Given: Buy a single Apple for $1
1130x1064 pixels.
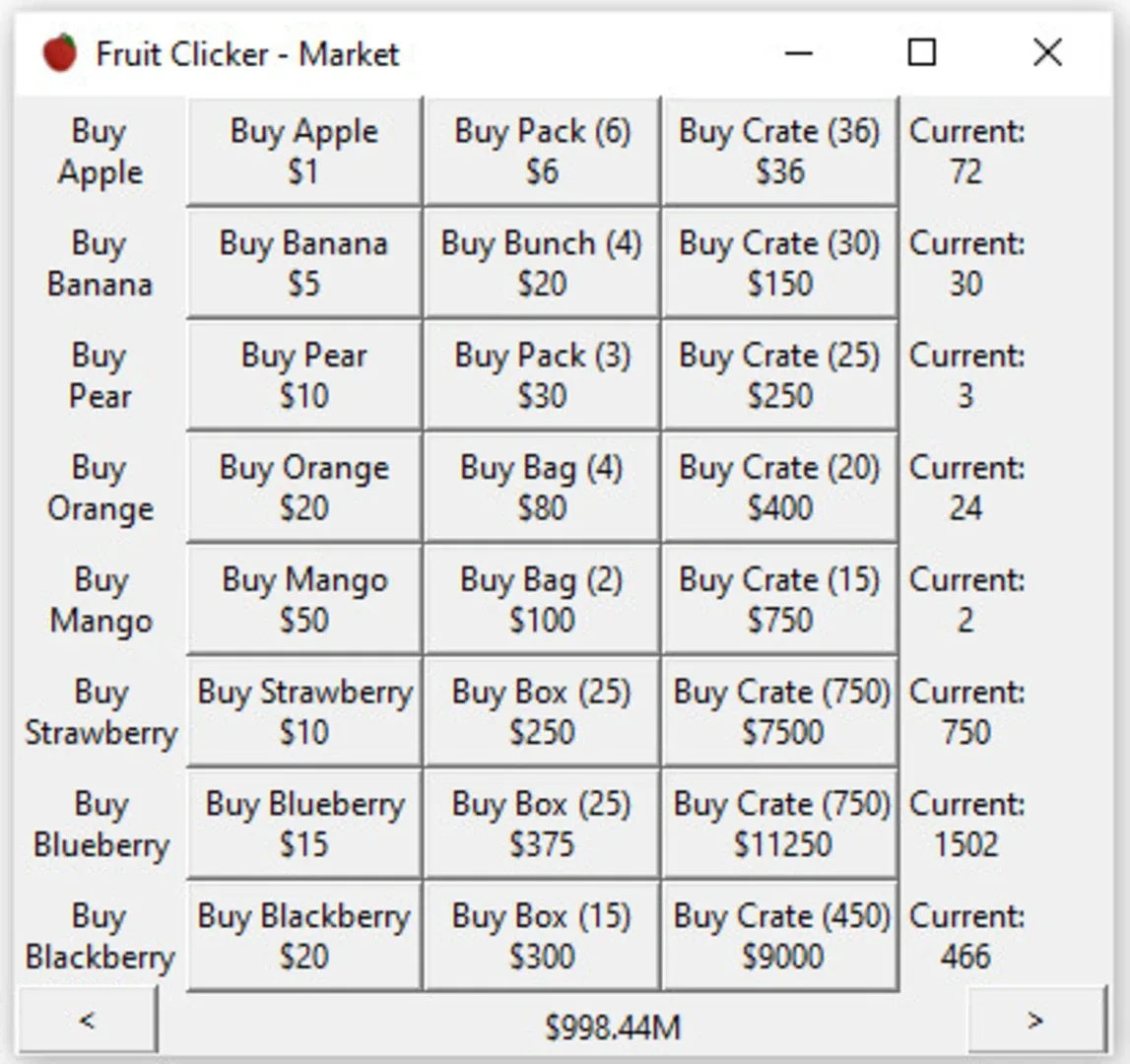Looking at the screenshot, I should click(304, 152).
